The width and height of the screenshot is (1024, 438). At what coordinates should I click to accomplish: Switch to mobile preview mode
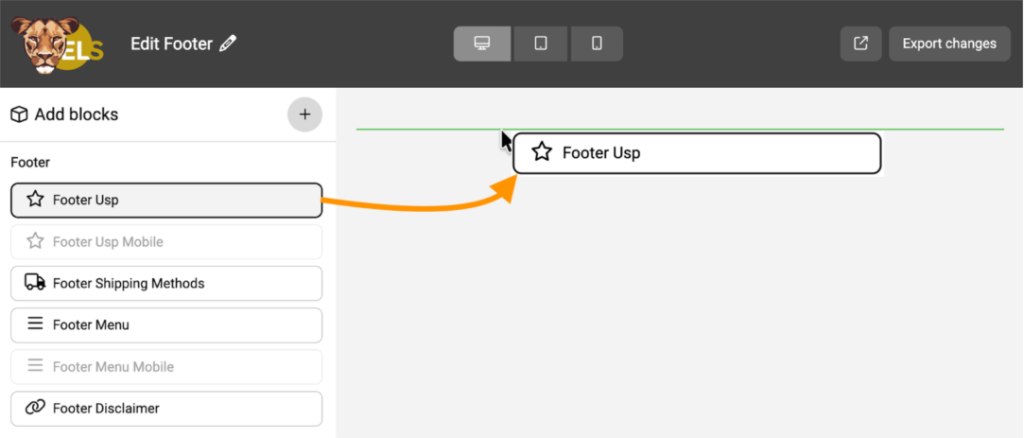point(596,44)
